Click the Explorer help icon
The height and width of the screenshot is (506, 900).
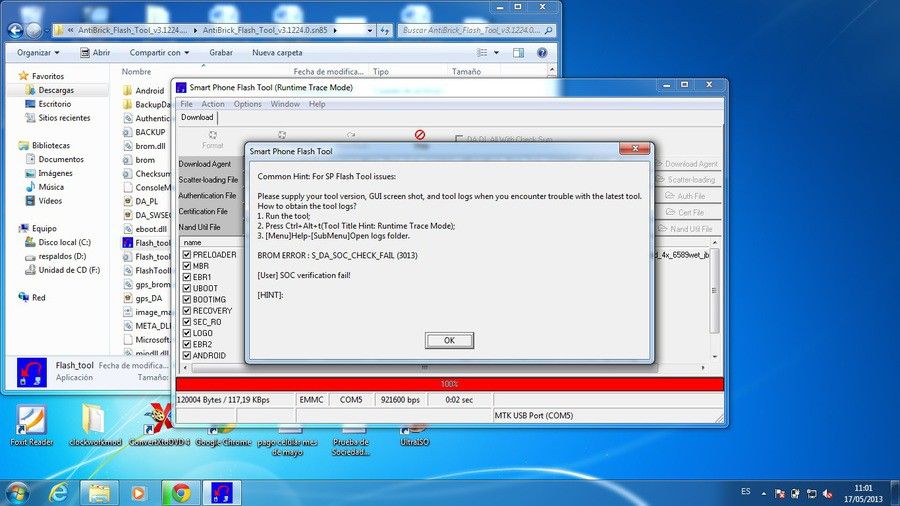(542, 53)
